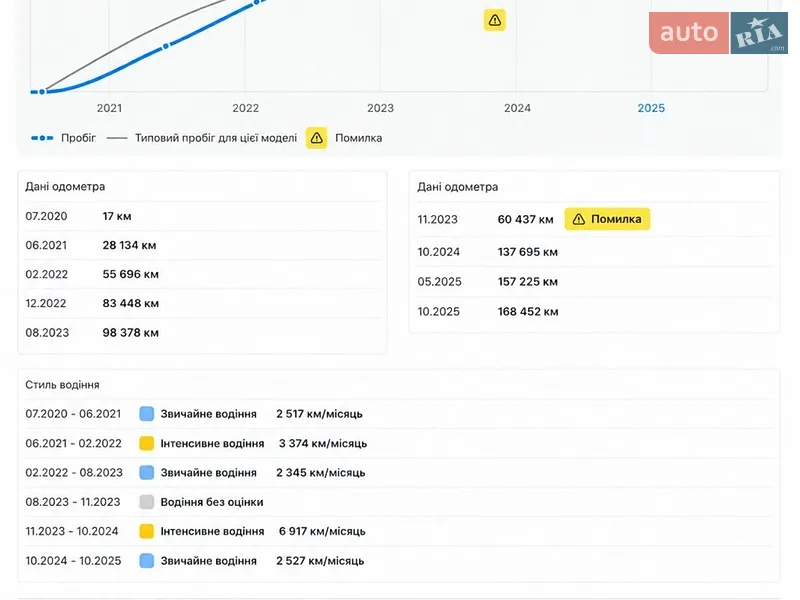Image resolution: width=800 pixels, height=600 pixels.
Task: Select the 2024 year label on chart axis
Action: point(517,108)
